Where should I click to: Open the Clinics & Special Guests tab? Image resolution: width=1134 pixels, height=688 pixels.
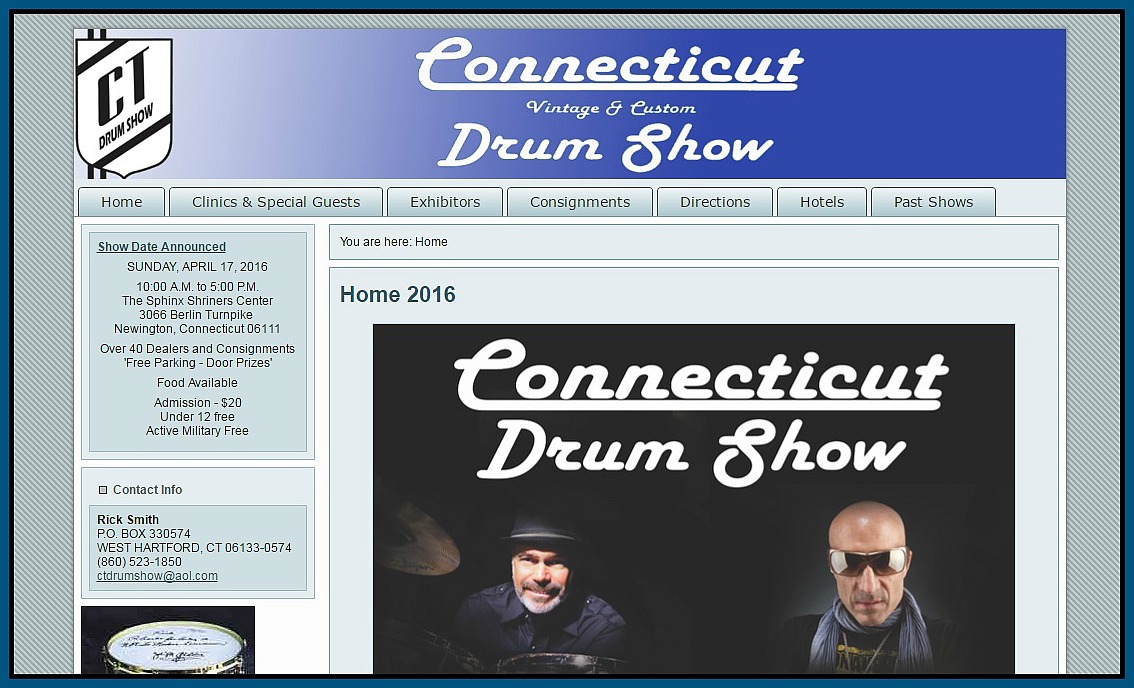(276, 201)
